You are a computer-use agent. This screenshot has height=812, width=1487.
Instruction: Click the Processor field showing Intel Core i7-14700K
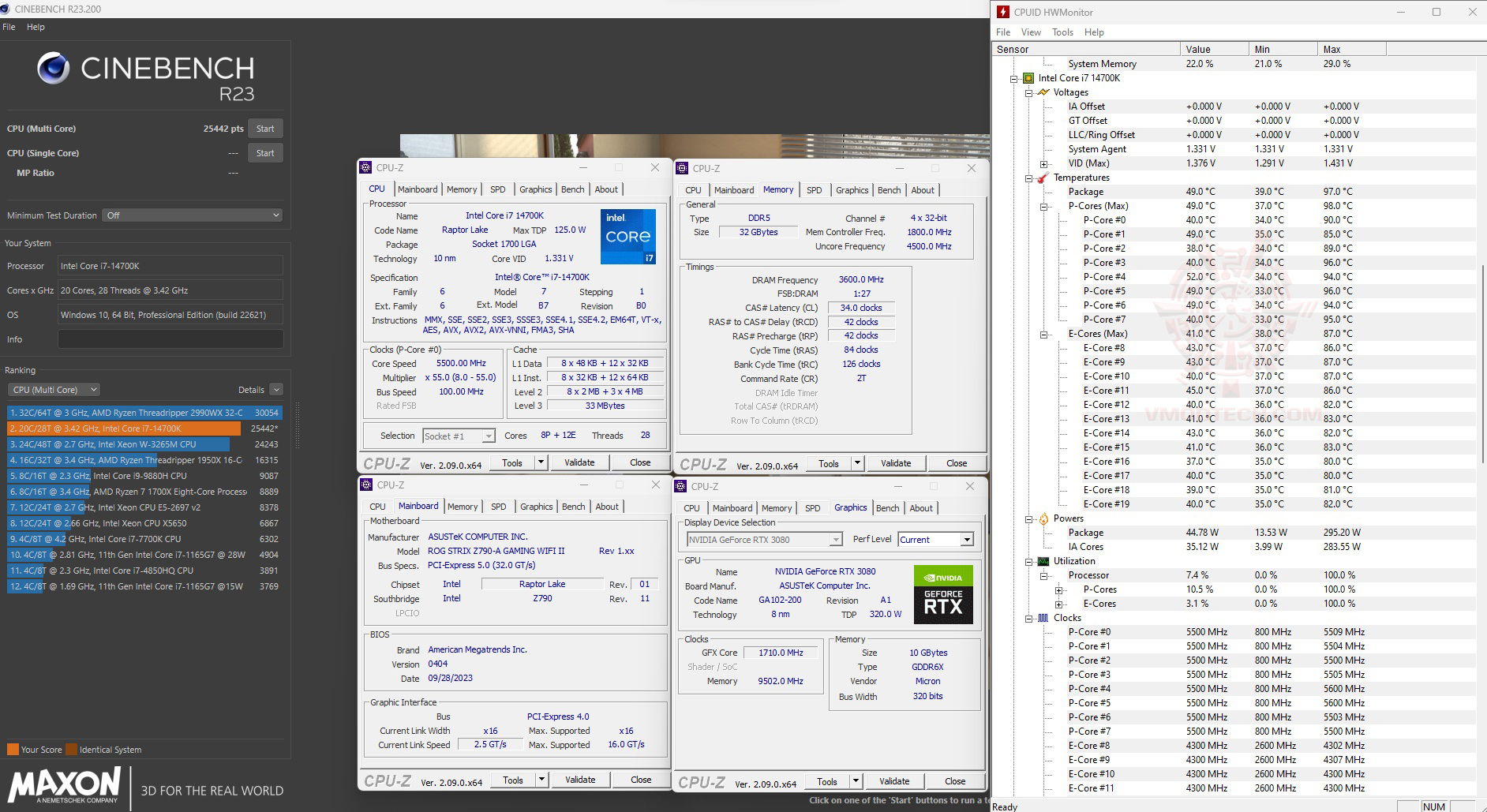pyautogui.click(x=170, y=266)
